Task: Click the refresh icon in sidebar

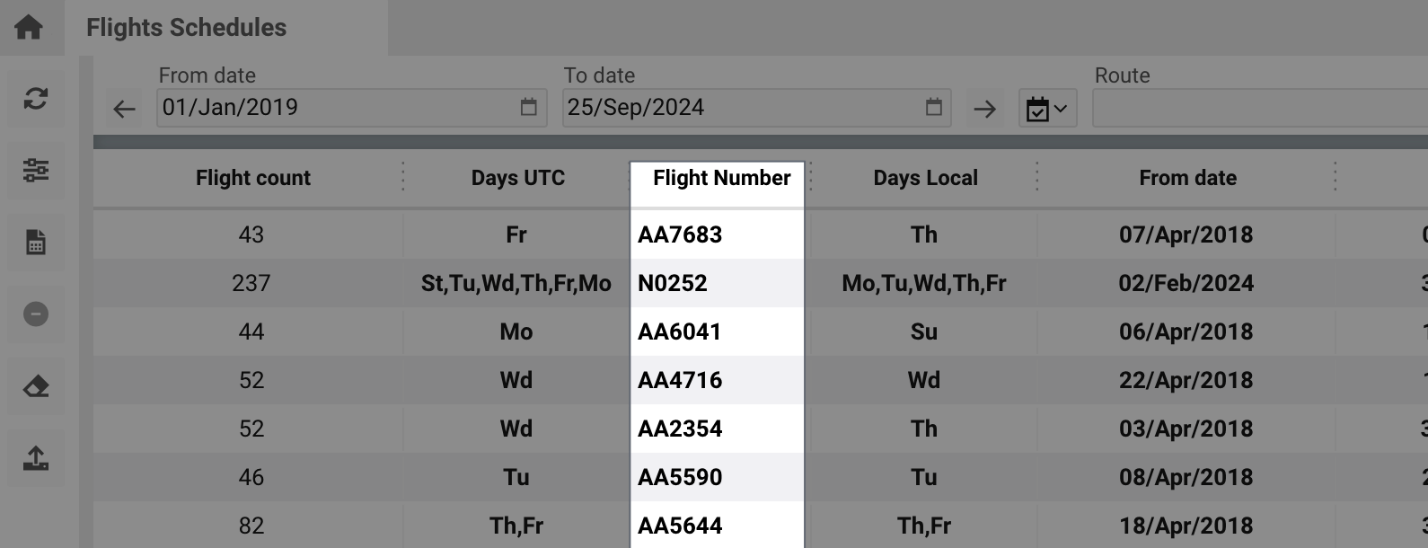Action: 35,99
